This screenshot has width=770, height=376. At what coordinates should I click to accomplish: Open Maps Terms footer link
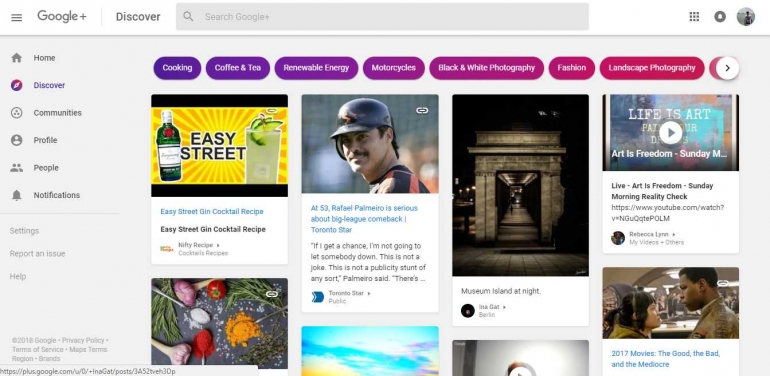click(x=88, y=349)
